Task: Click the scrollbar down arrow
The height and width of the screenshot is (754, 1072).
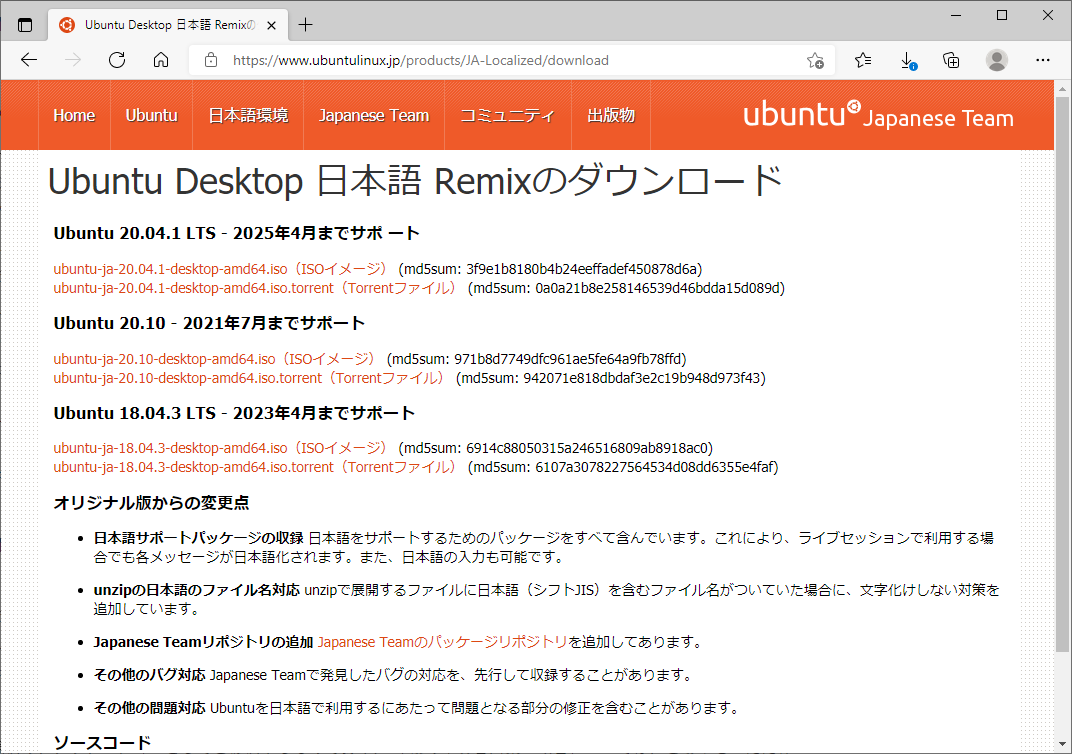Action: coord(1062,744)
